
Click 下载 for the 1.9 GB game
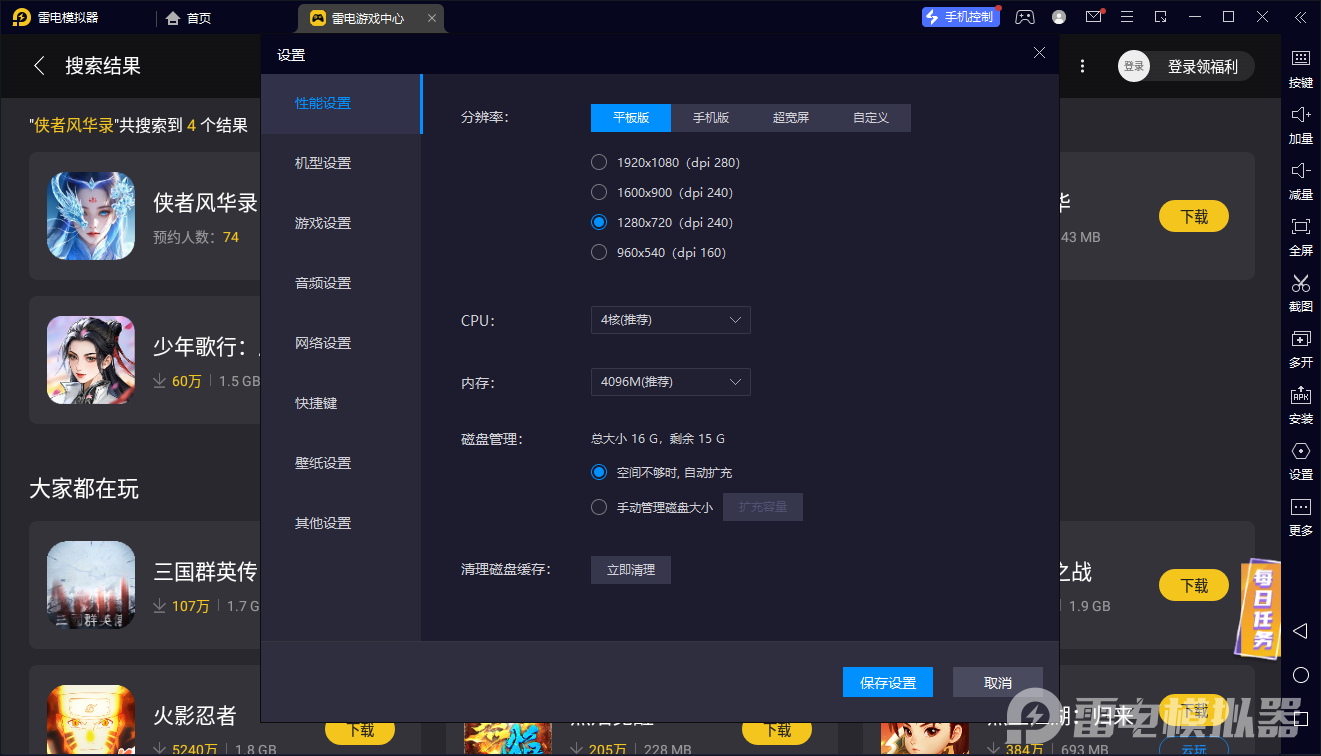click(1194, 585)
